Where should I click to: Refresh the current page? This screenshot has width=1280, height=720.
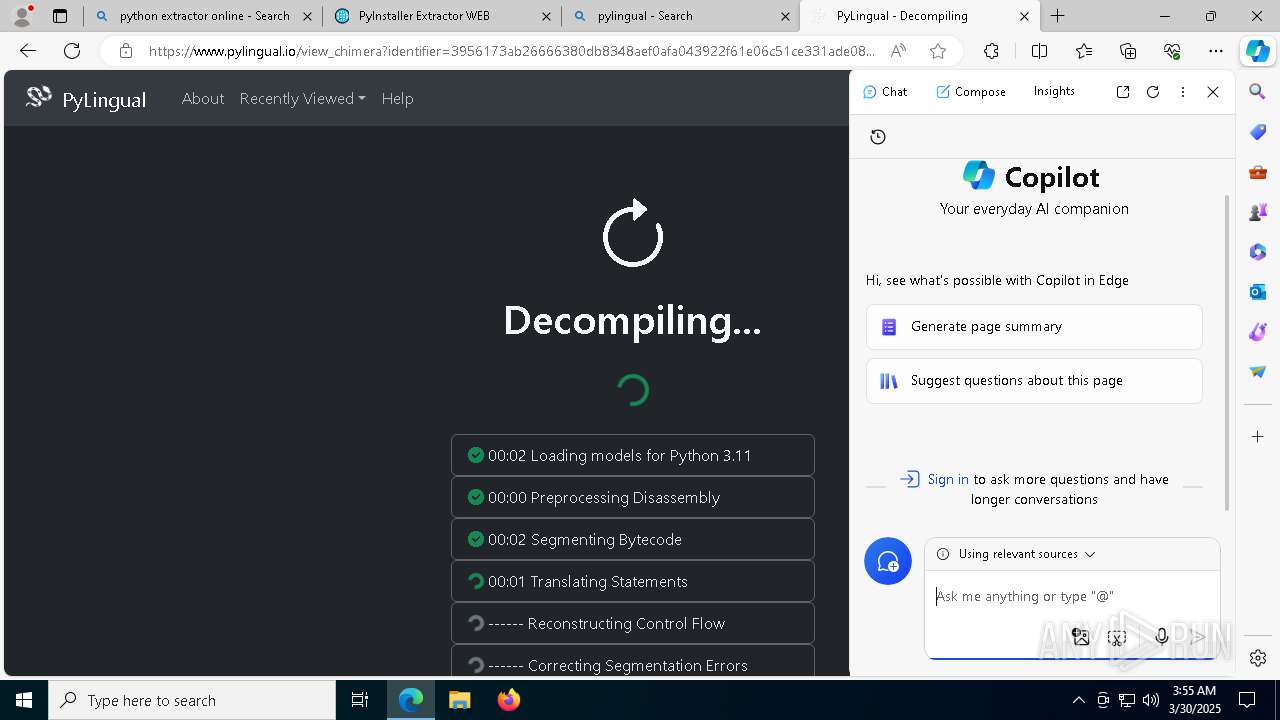tap(72, 51)
